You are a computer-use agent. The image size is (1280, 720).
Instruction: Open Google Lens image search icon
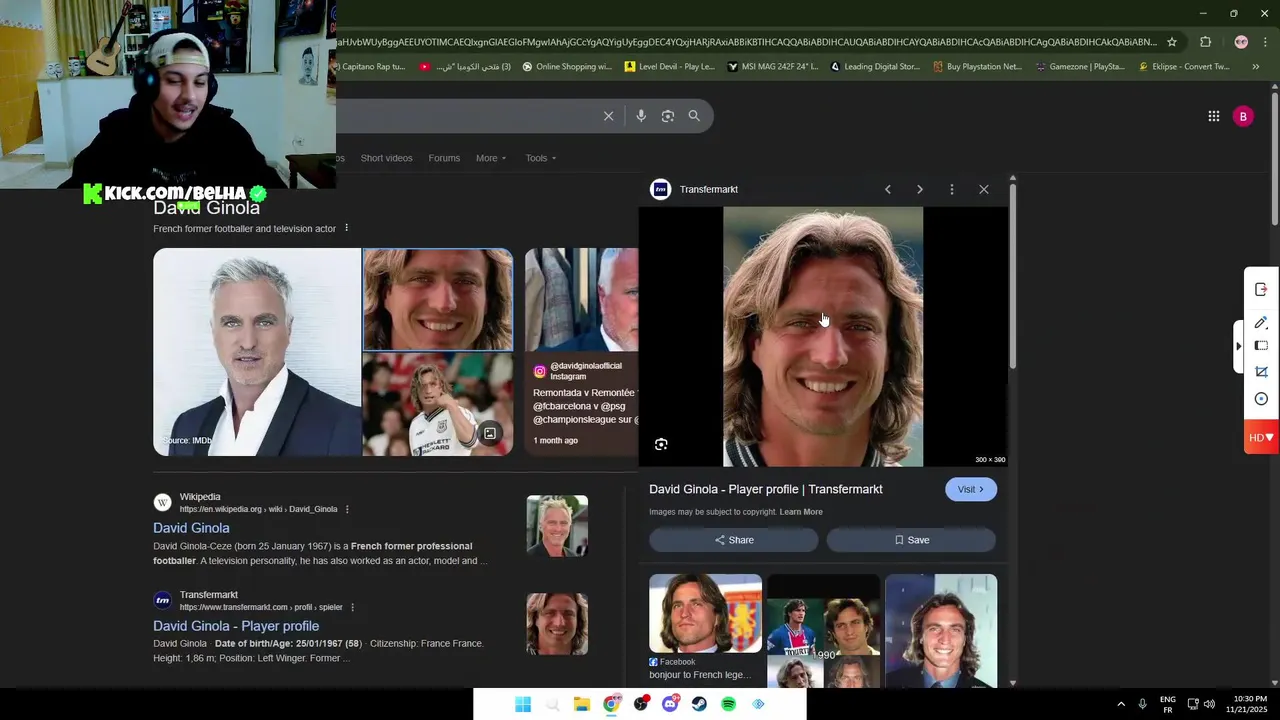point(668,116)
